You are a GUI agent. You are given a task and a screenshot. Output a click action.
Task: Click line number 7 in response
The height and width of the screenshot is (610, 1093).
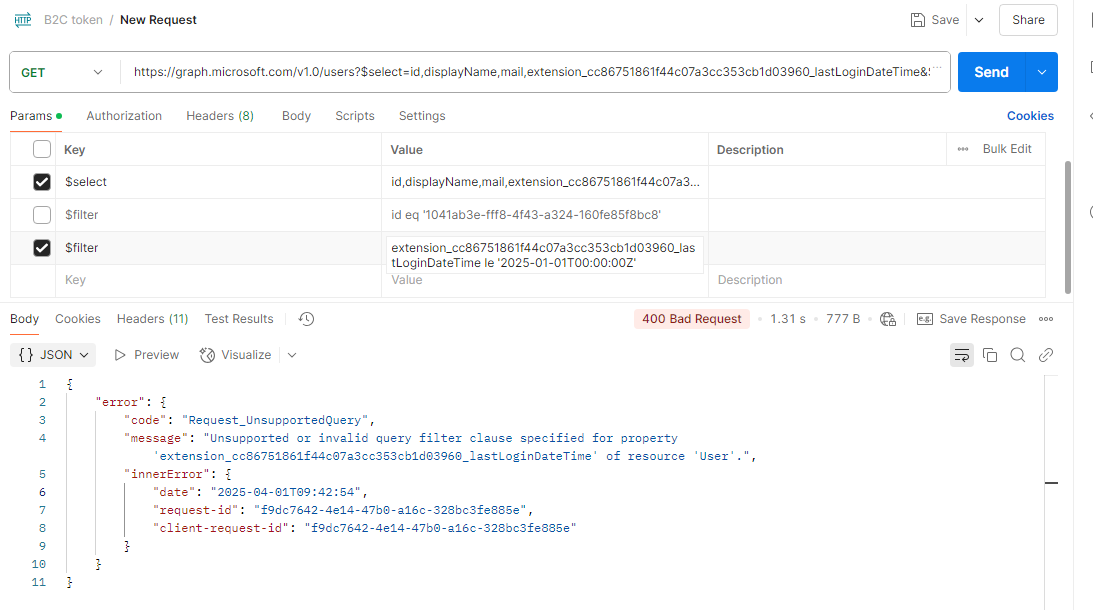pyautogui.click(x=43, y=510)
